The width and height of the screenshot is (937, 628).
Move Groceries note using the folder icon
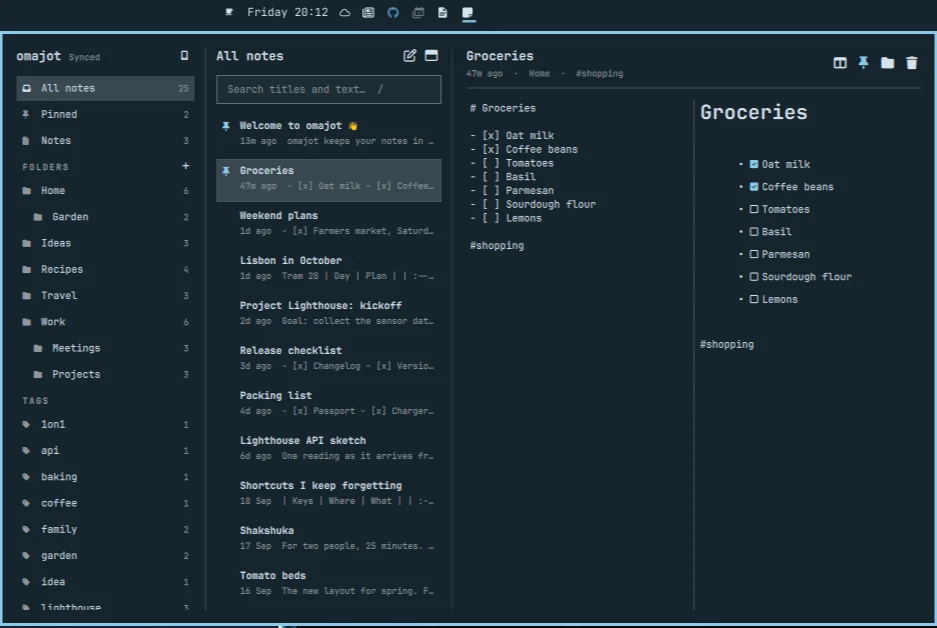[x=887, y=63]
